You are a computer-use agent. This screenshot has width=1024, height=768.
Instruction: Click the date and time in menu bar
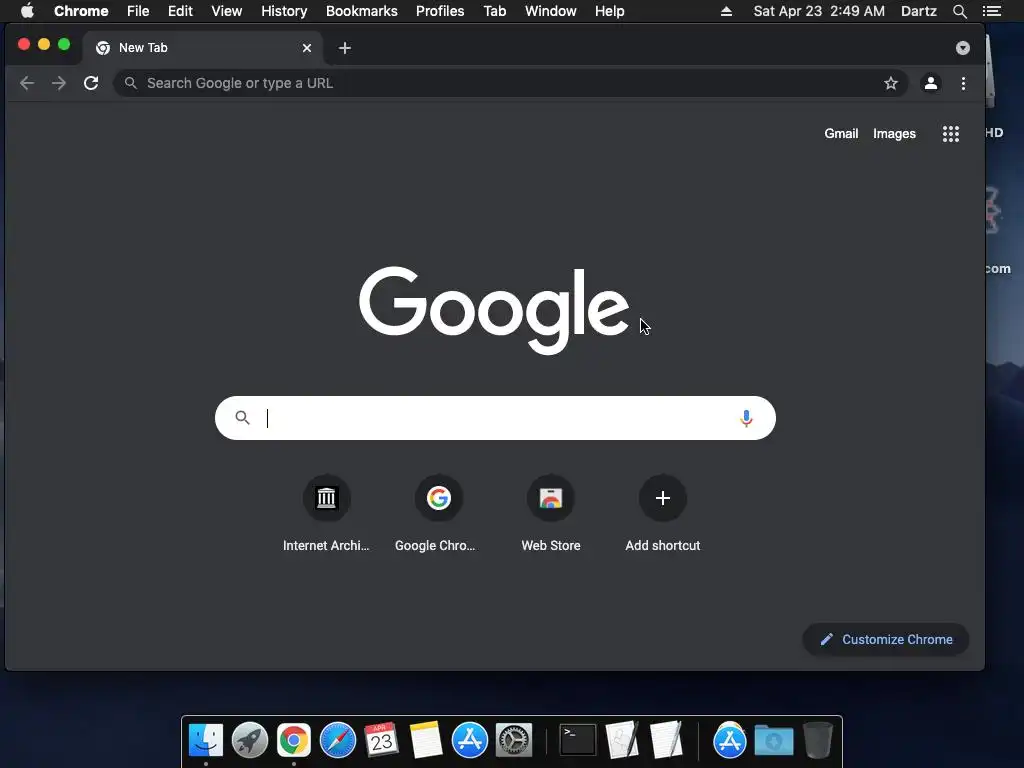(x=819, y=11)
